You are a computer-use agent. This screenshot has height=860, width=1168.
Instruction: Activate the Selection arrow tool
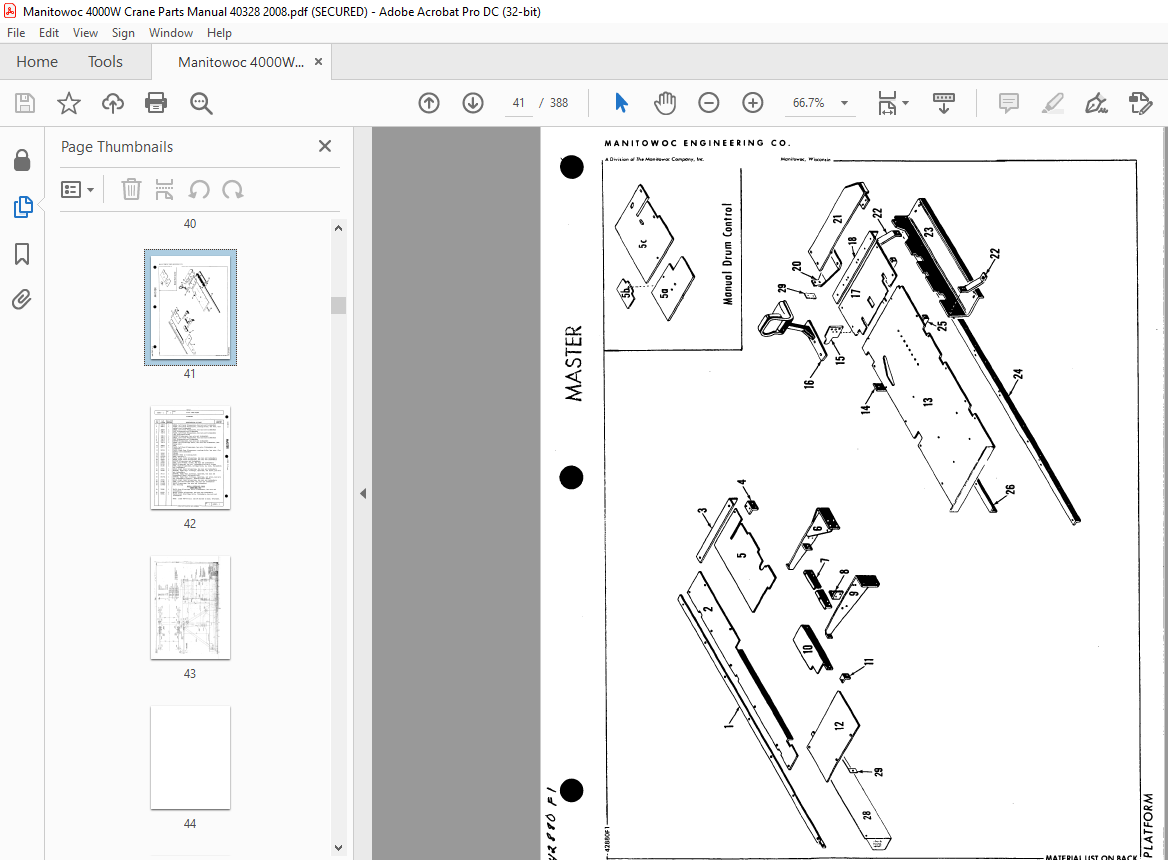(x=621, y=103)
